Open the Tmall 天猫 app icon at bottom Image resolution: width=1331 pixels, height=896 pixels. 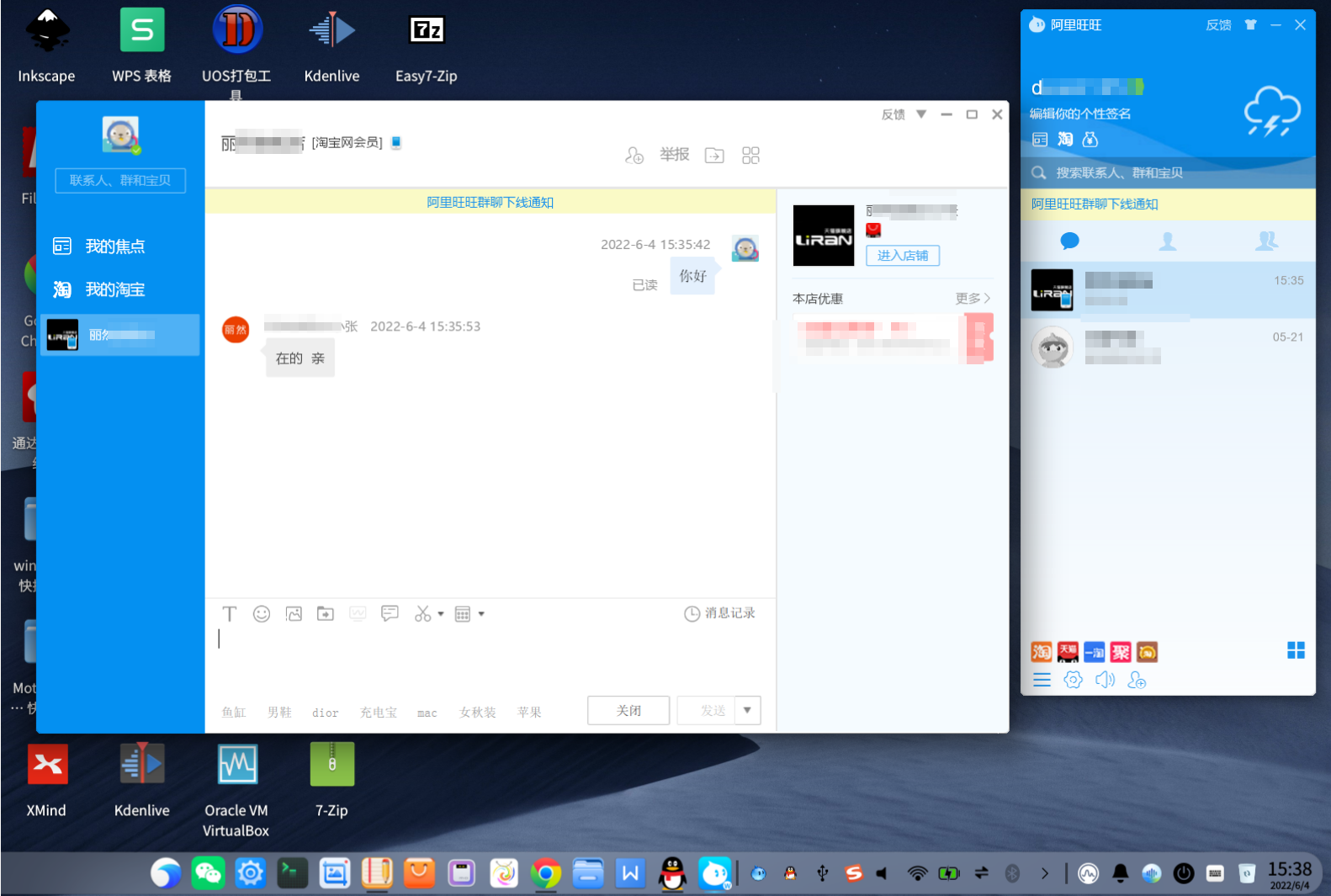point(1068,652)
